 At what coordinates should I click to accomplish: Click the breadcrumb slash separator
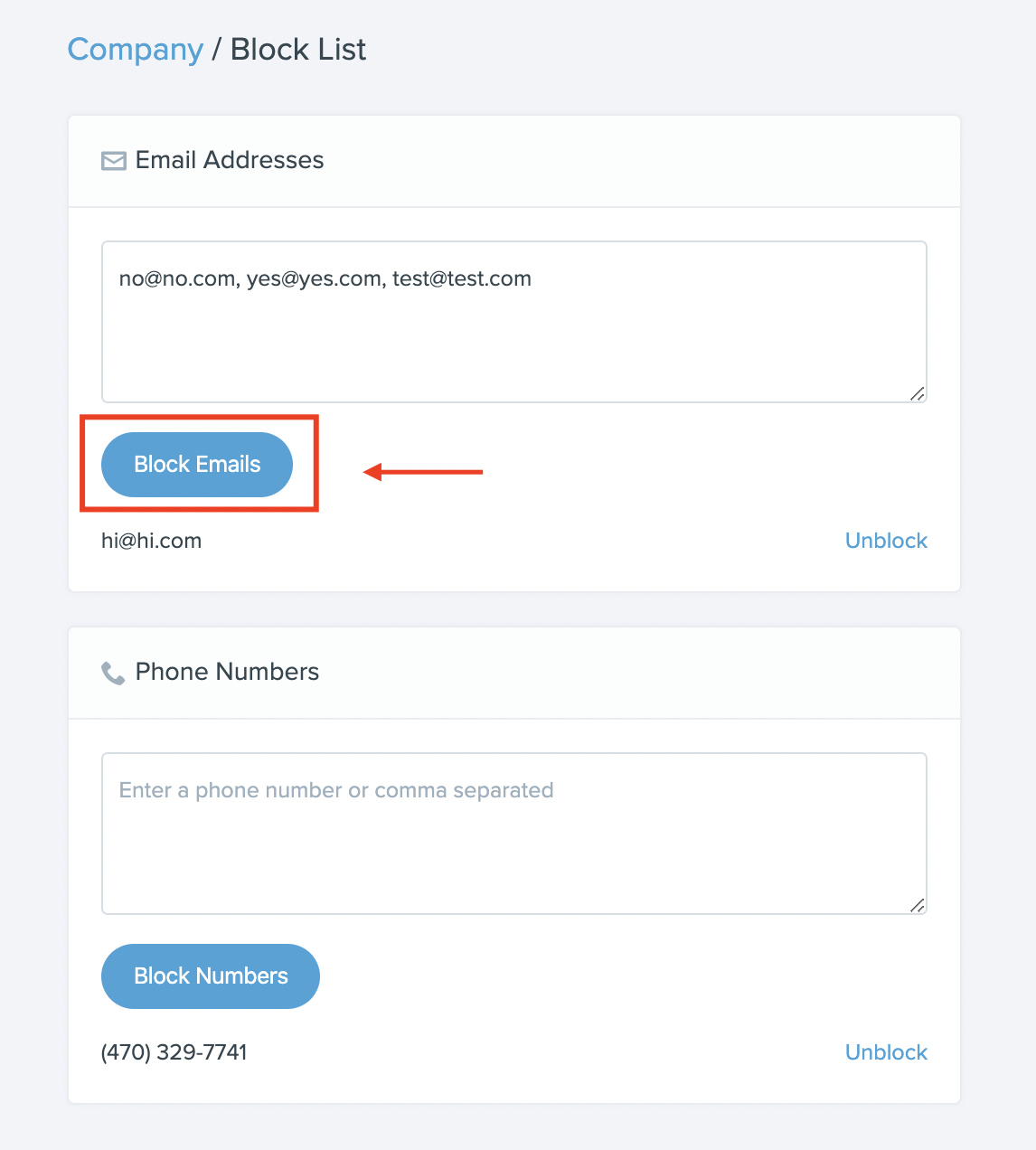click(x=217, y=50)
